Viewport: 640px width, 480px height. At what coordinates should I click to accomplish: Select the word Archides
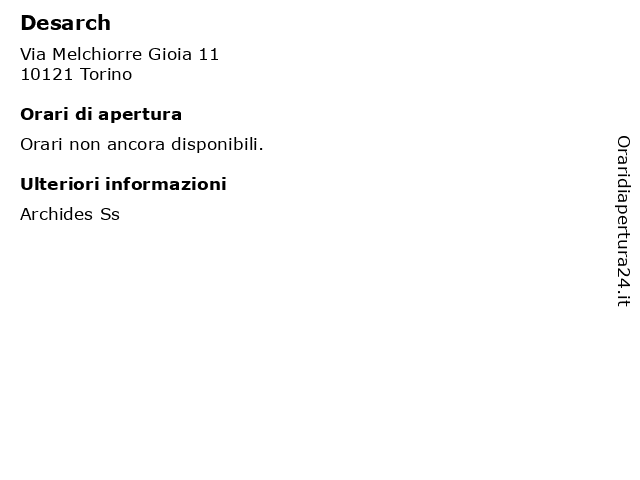click(56, 214)
